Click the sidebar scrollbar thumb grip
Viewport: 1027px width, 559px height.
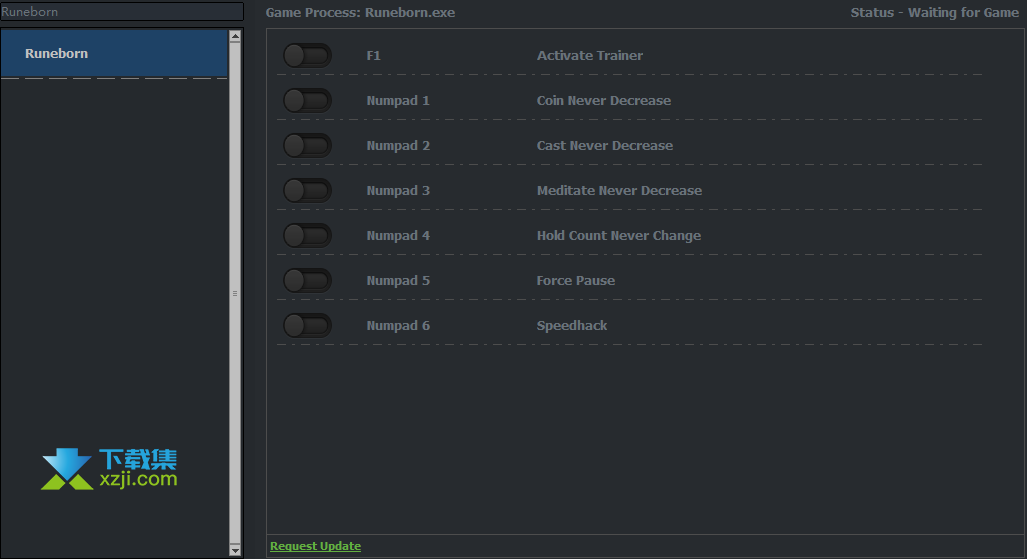235,293
